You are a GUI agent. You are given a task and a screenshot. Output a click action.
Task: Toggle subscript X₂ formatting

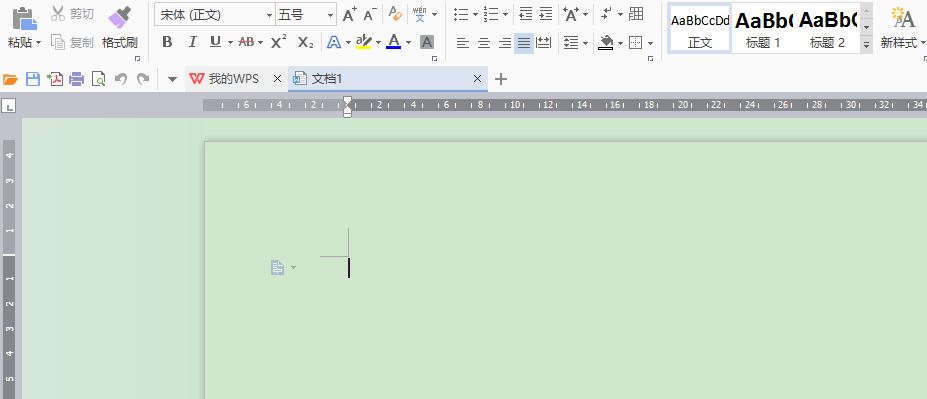point(305,42)
